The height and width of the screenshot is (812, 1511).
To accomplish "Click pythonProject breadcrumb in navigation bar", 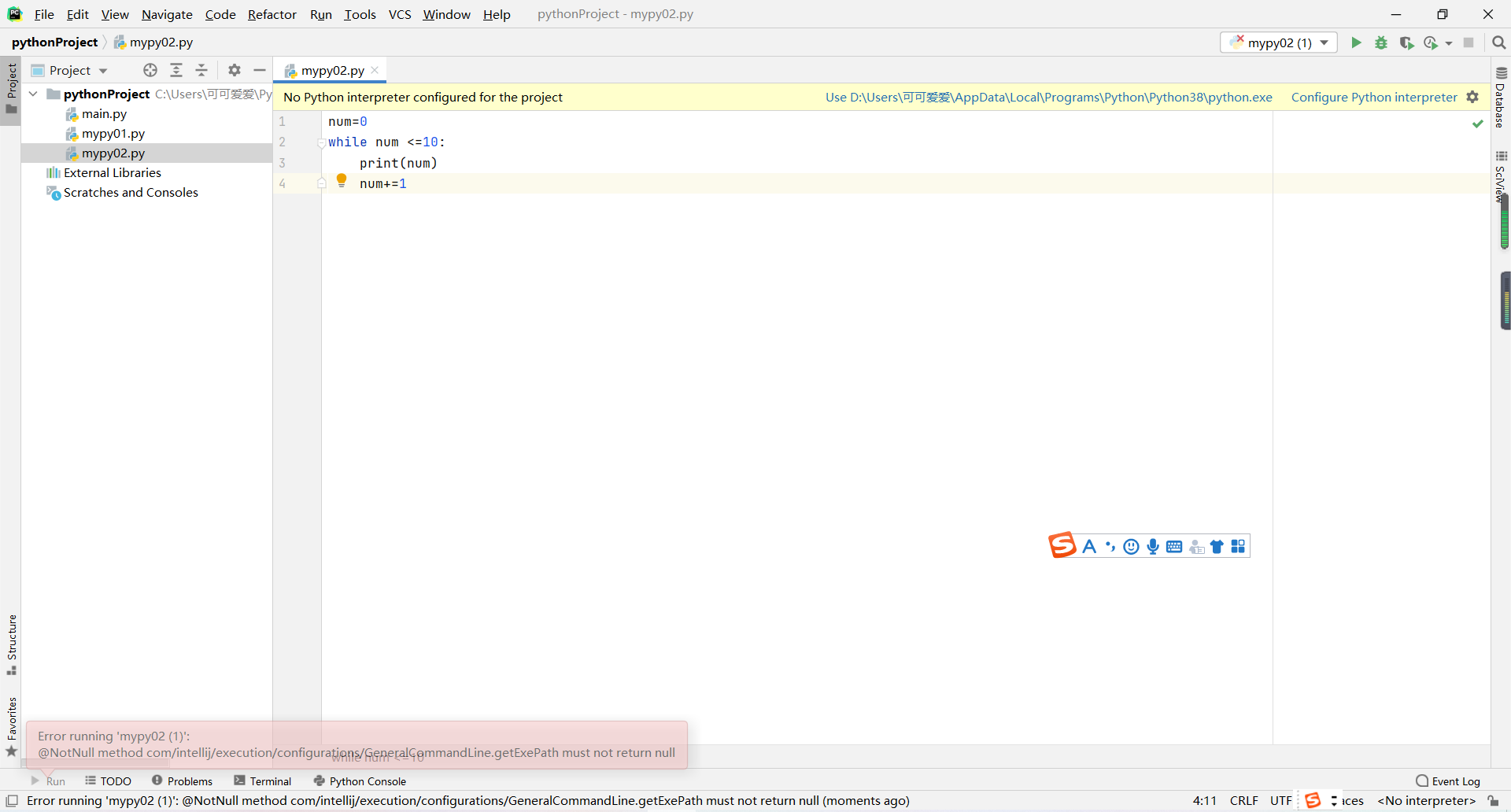I will tap(54, 42).
